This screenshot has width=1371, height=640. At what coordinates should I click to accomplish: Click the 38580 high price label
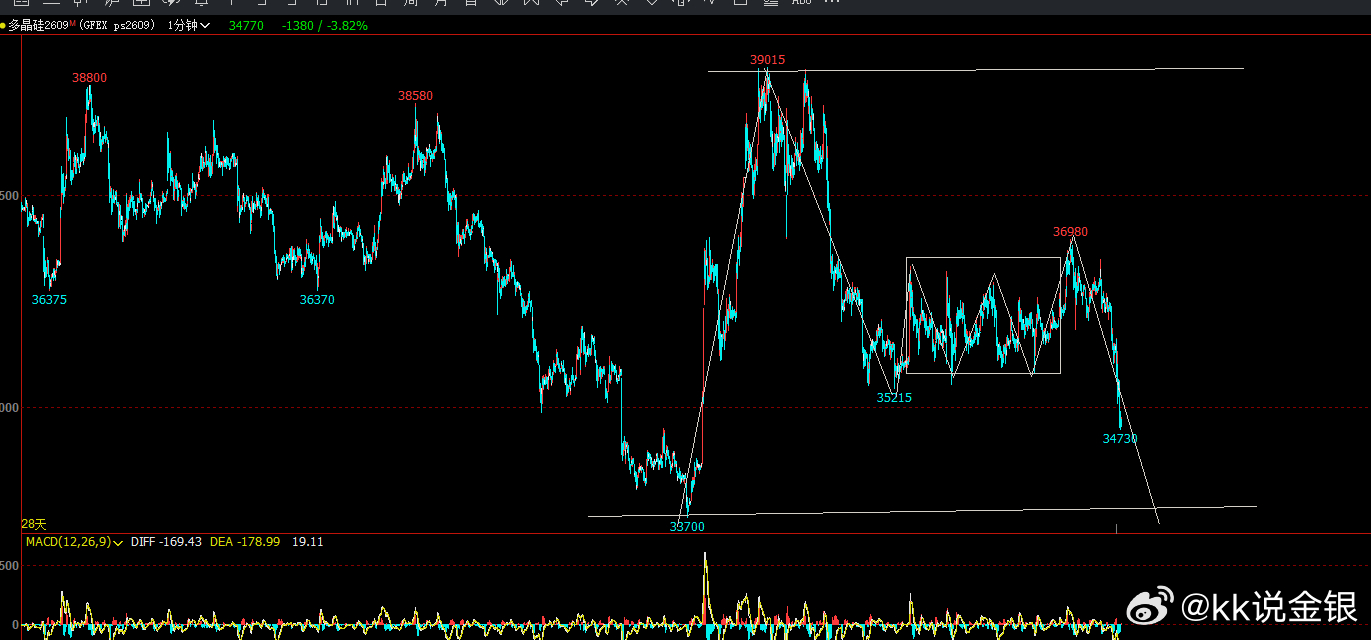click(x=416, y=96)
